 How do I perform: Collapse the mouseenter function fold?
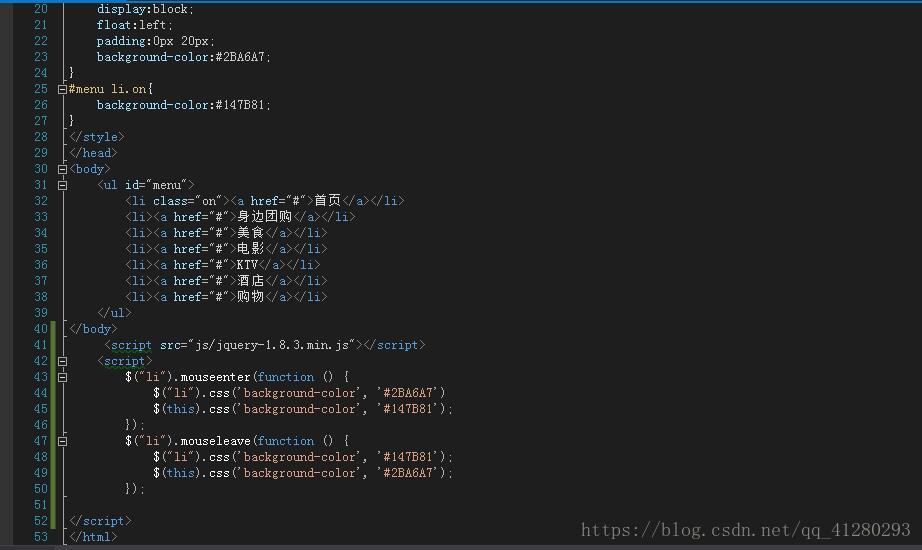62,378
